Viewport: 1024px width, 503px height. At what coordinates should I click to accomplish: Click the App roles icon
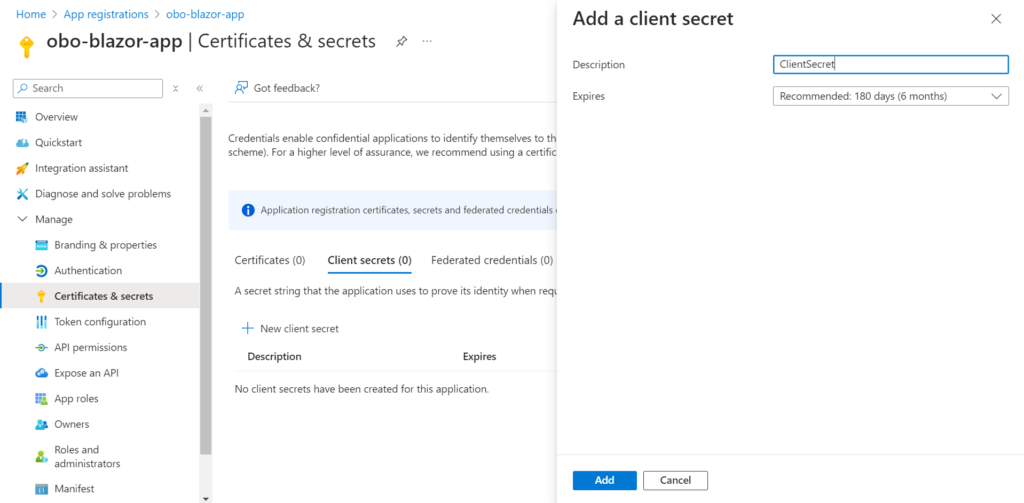tap(42, 398)
